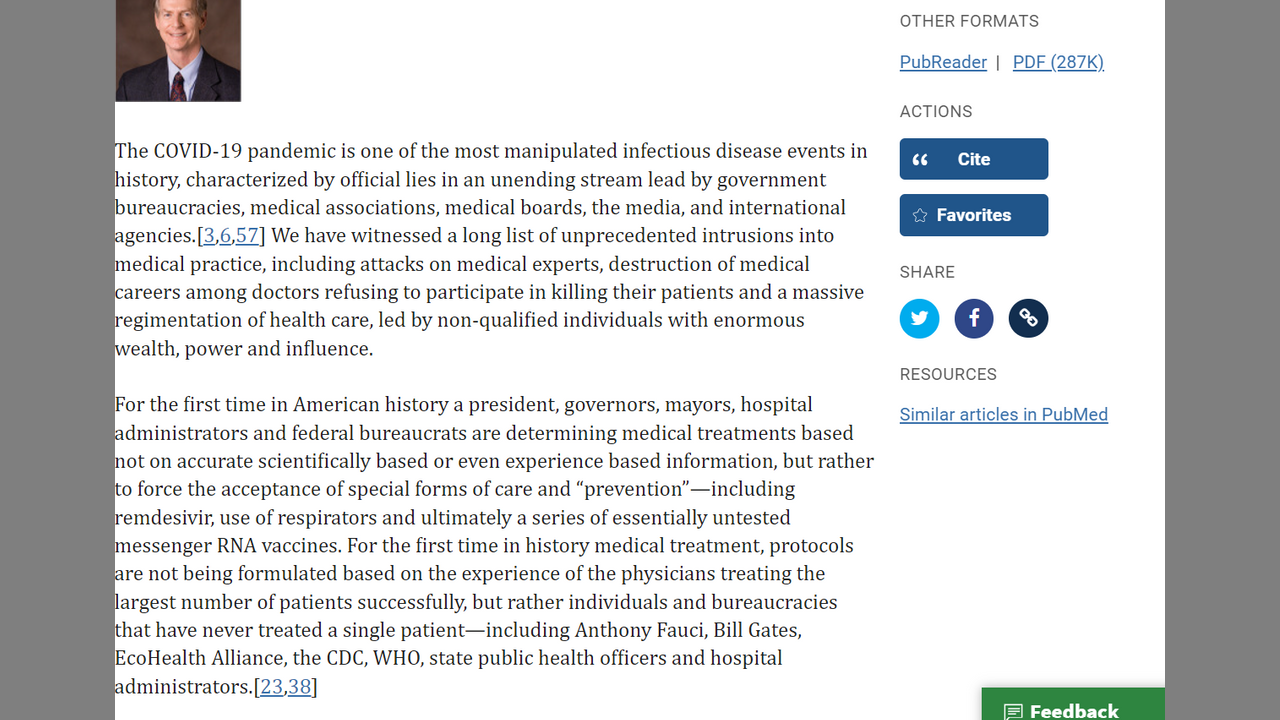The image size is (1280, 720).
Task: Open citation reference 23
Action: (x=271, y=687)
